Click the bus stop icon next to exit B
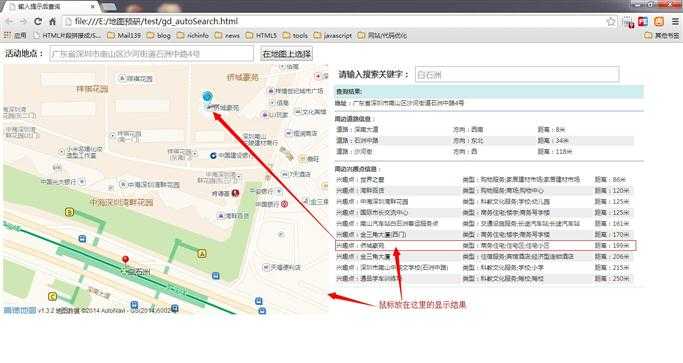This screenshot has width=683, height=363. point(82,239)
